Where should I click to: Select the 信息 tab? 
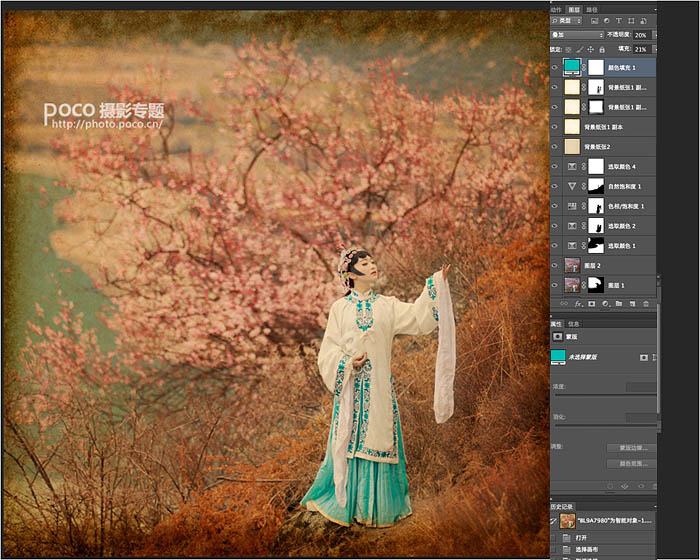[574, 324]
